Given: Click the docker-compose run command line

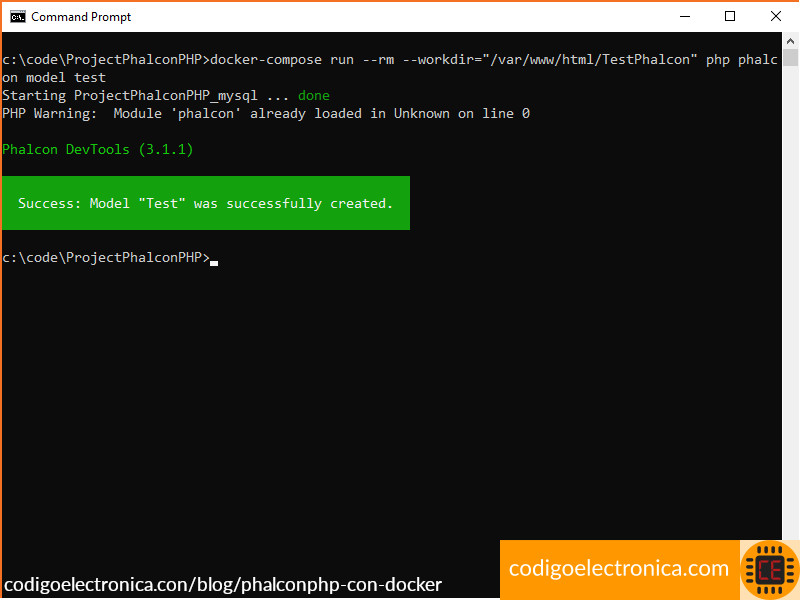Looking at the screenshot, I should coord(390,60).
